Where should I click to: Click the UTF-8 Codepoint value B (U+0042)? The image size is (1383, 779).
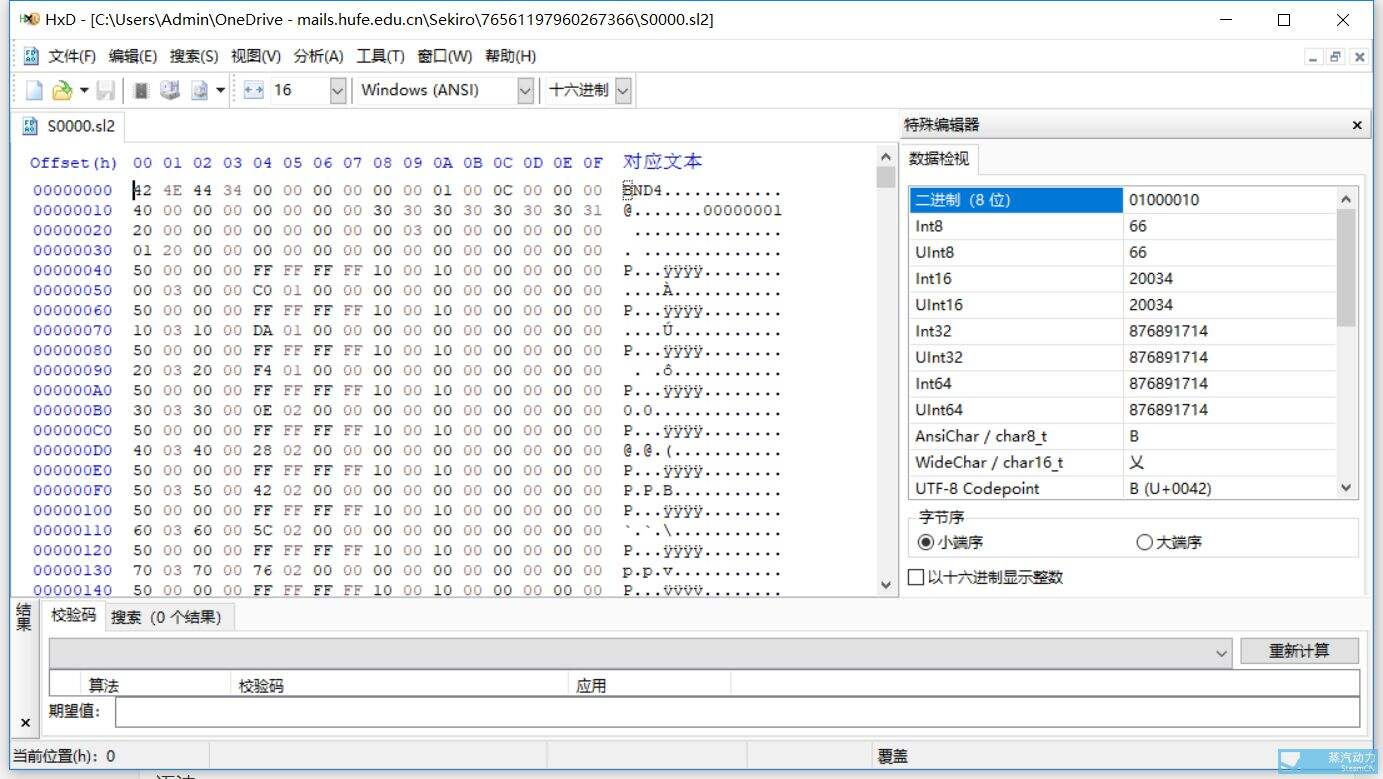[x=1170, y=488]
